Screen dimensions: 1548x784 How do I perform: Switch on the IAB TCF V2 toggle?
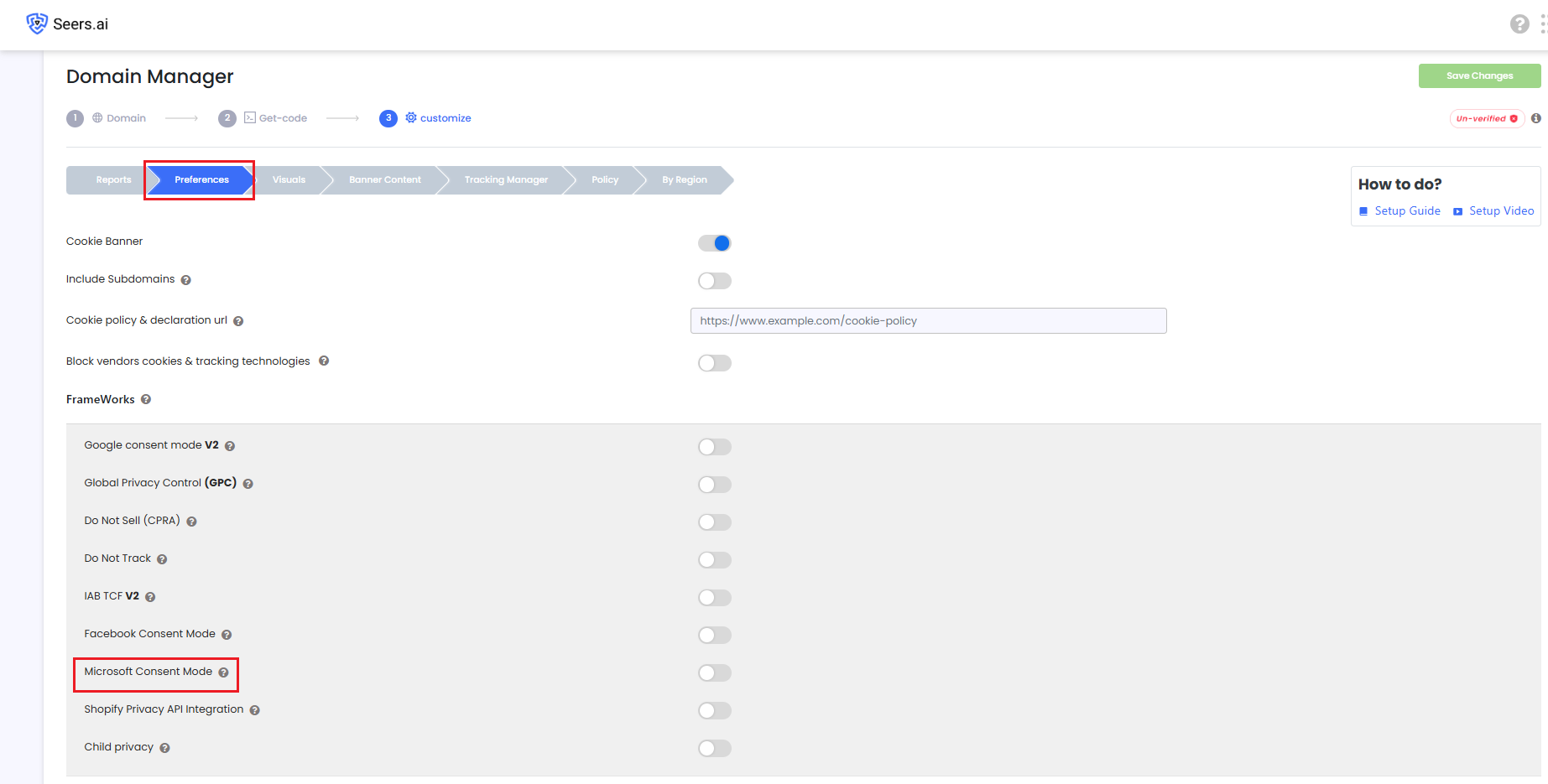(x=715, y=598)
